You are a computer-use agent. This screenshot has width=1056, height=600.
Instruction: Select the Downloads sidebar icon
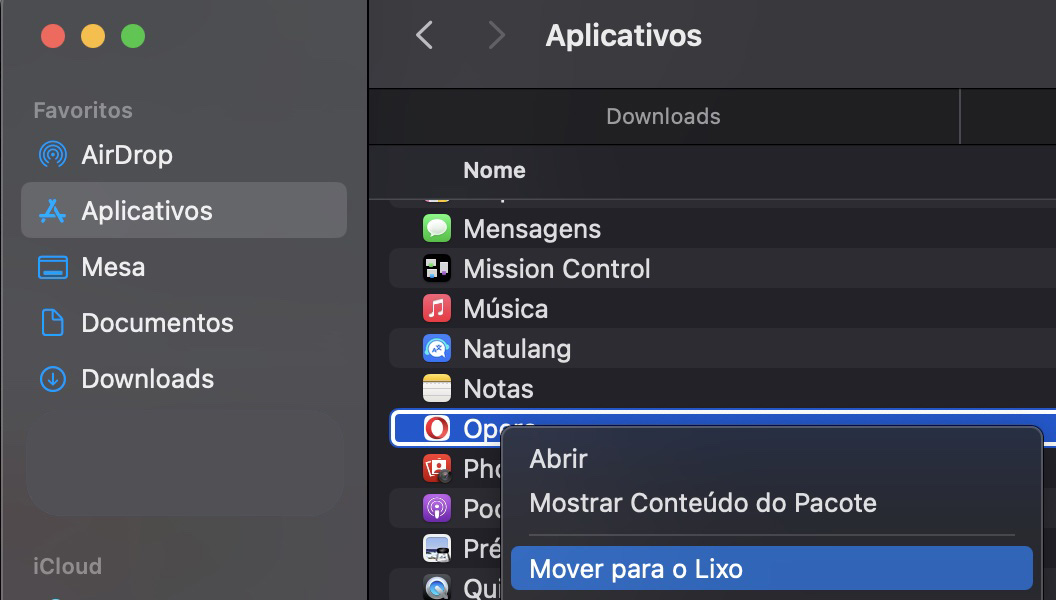click(51, 379)
